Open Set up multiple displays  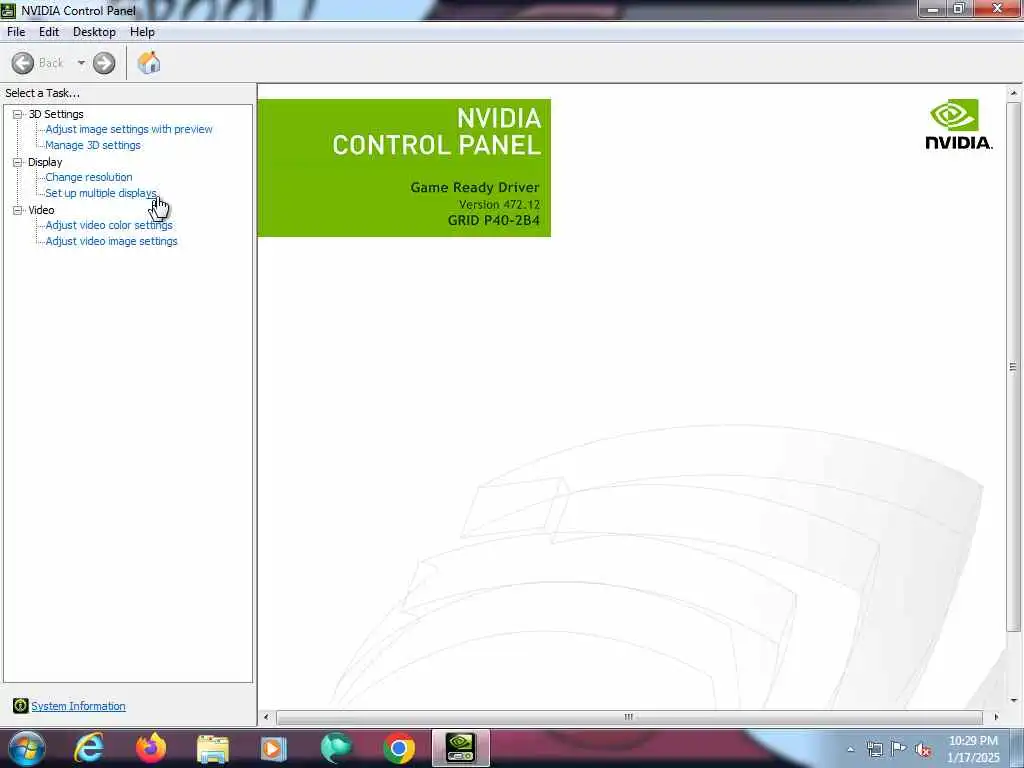(x=101, y=193)
